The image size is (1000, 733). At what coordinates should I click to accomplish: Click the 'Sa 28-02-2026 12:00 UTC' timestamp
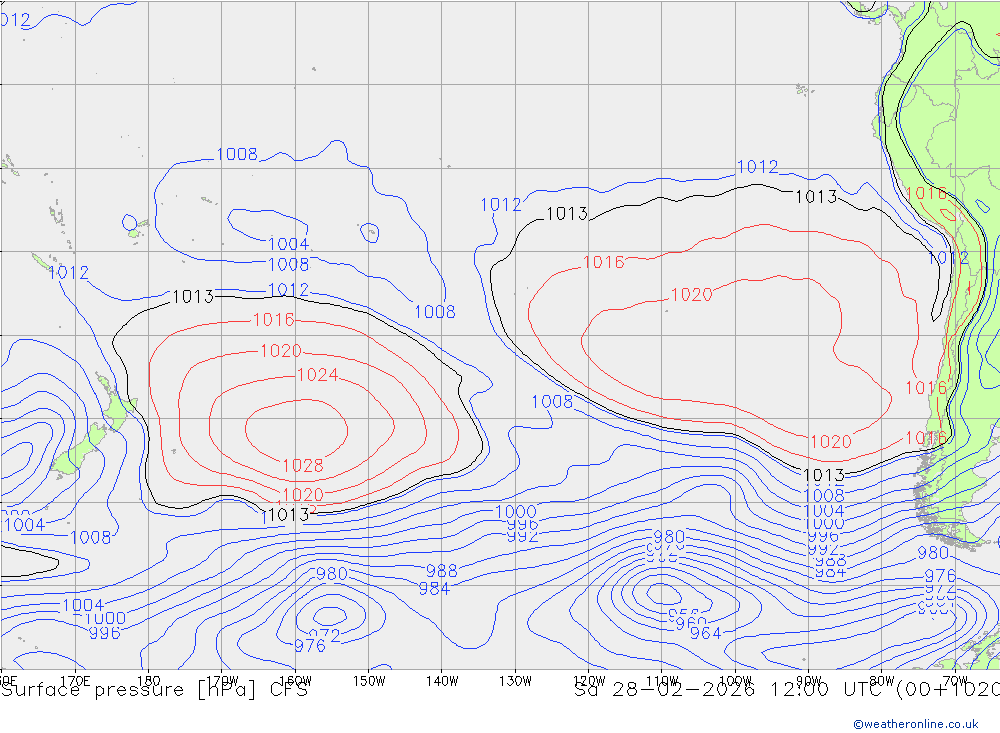[731, 690]
